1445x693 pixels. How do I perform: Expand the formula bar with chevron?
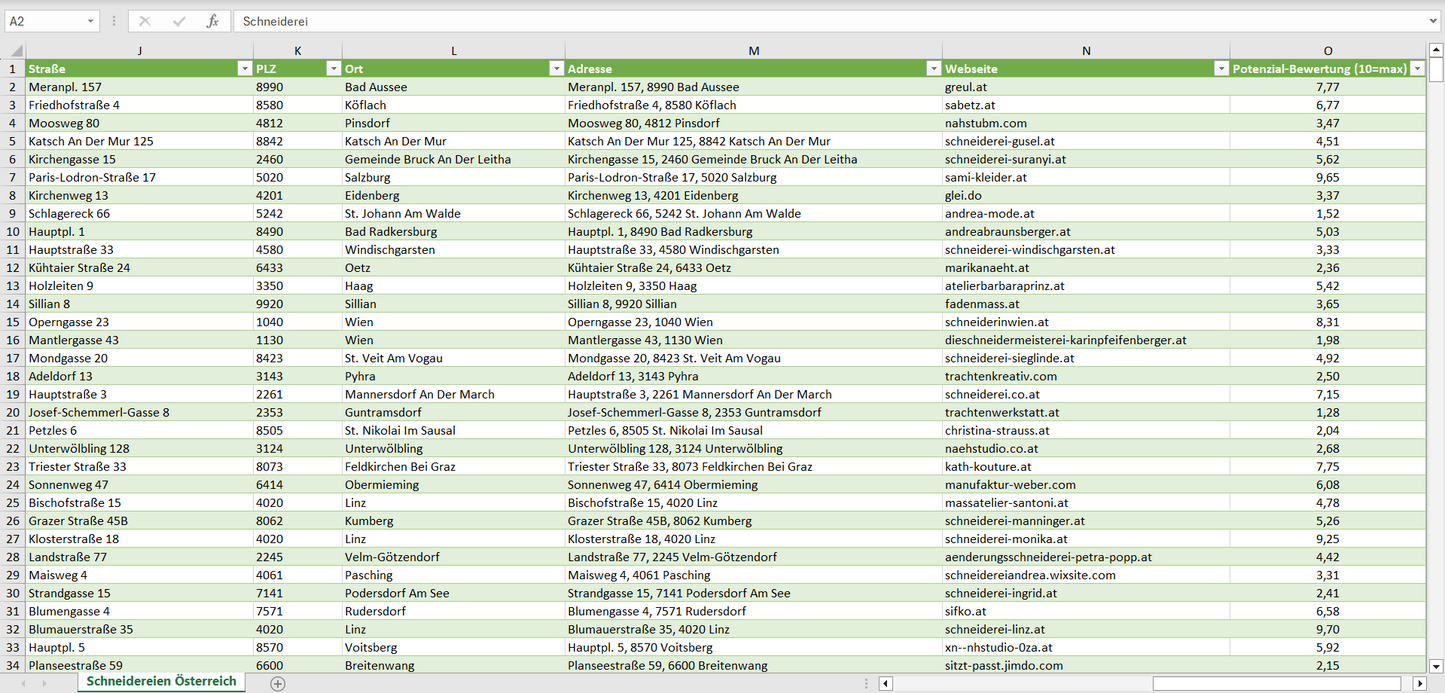coord(1434,21)
